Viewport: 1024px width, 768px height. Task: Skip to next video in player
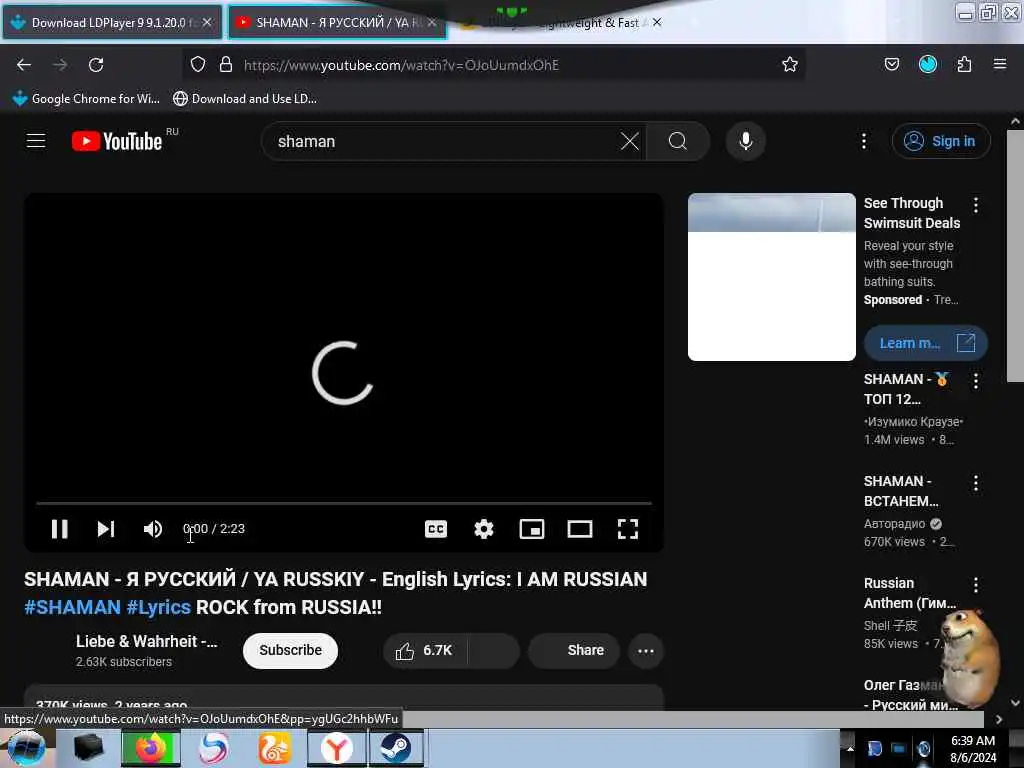pos(106,529)
